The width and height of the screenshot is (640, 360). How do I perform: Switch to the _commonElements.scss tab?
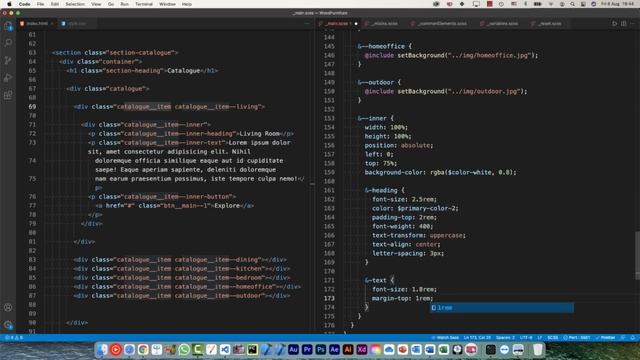[x=442, y=24]
